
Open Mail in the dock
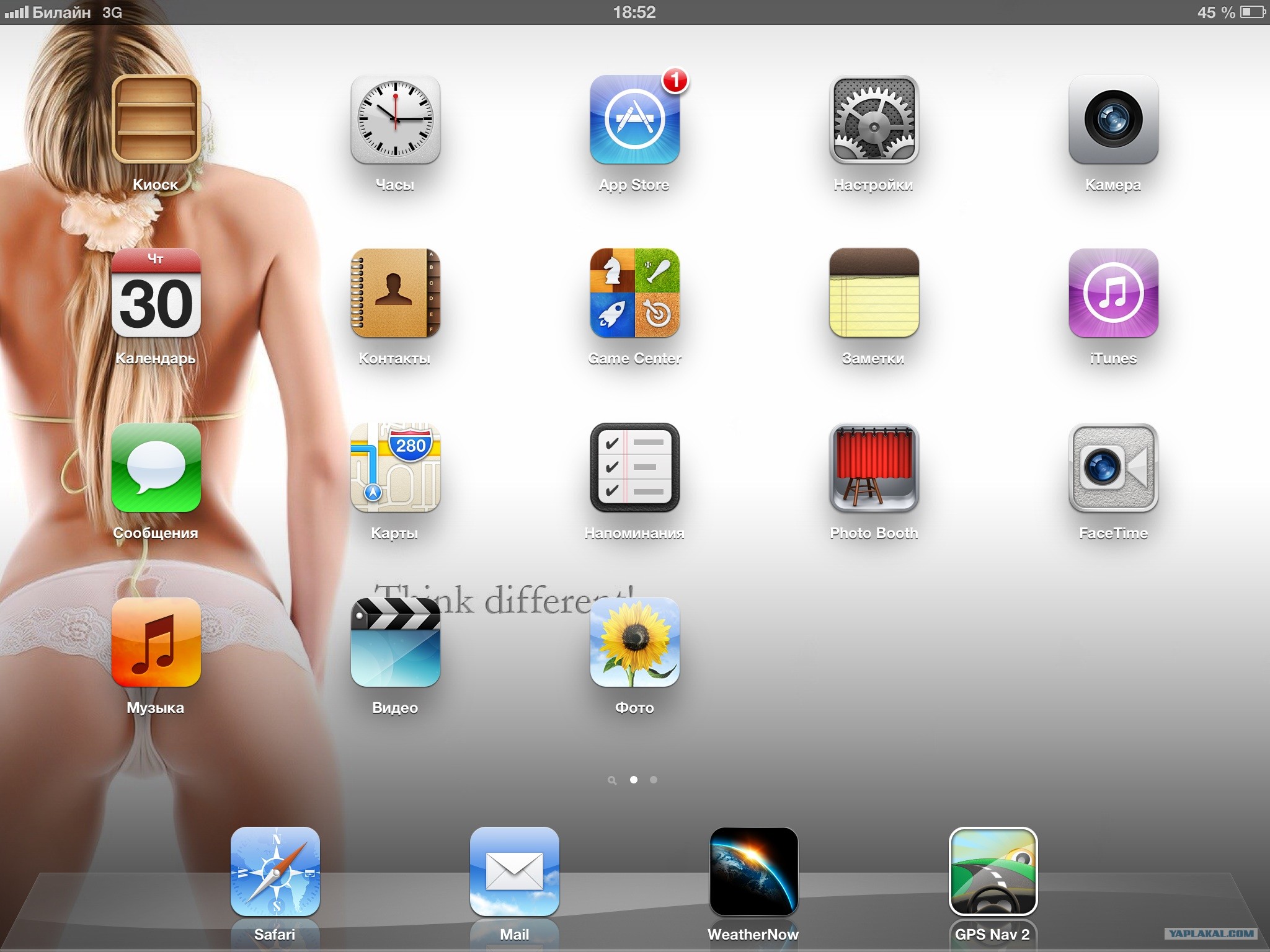(515, 871)
